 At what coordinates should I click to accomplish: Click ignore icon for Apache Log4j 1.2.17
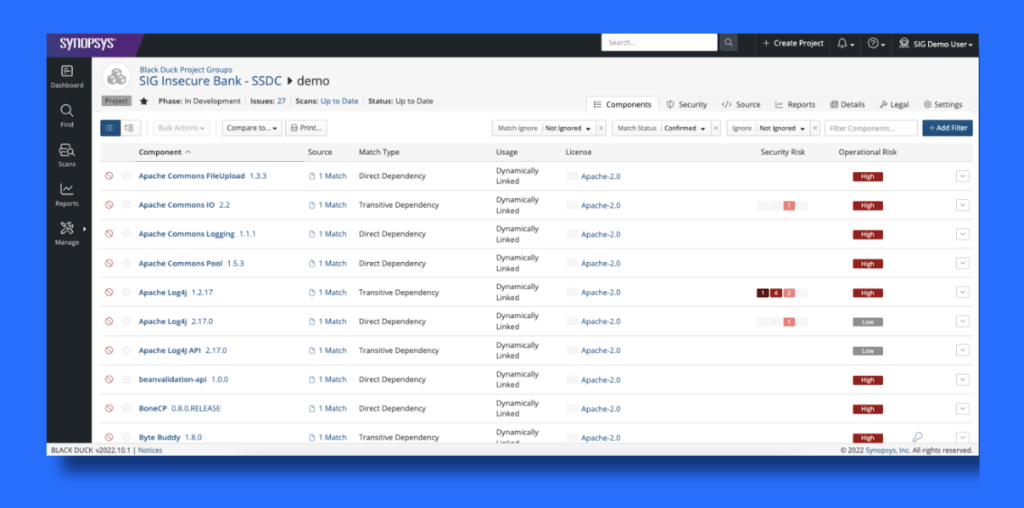pyautogui.click(x=109, y=293)
